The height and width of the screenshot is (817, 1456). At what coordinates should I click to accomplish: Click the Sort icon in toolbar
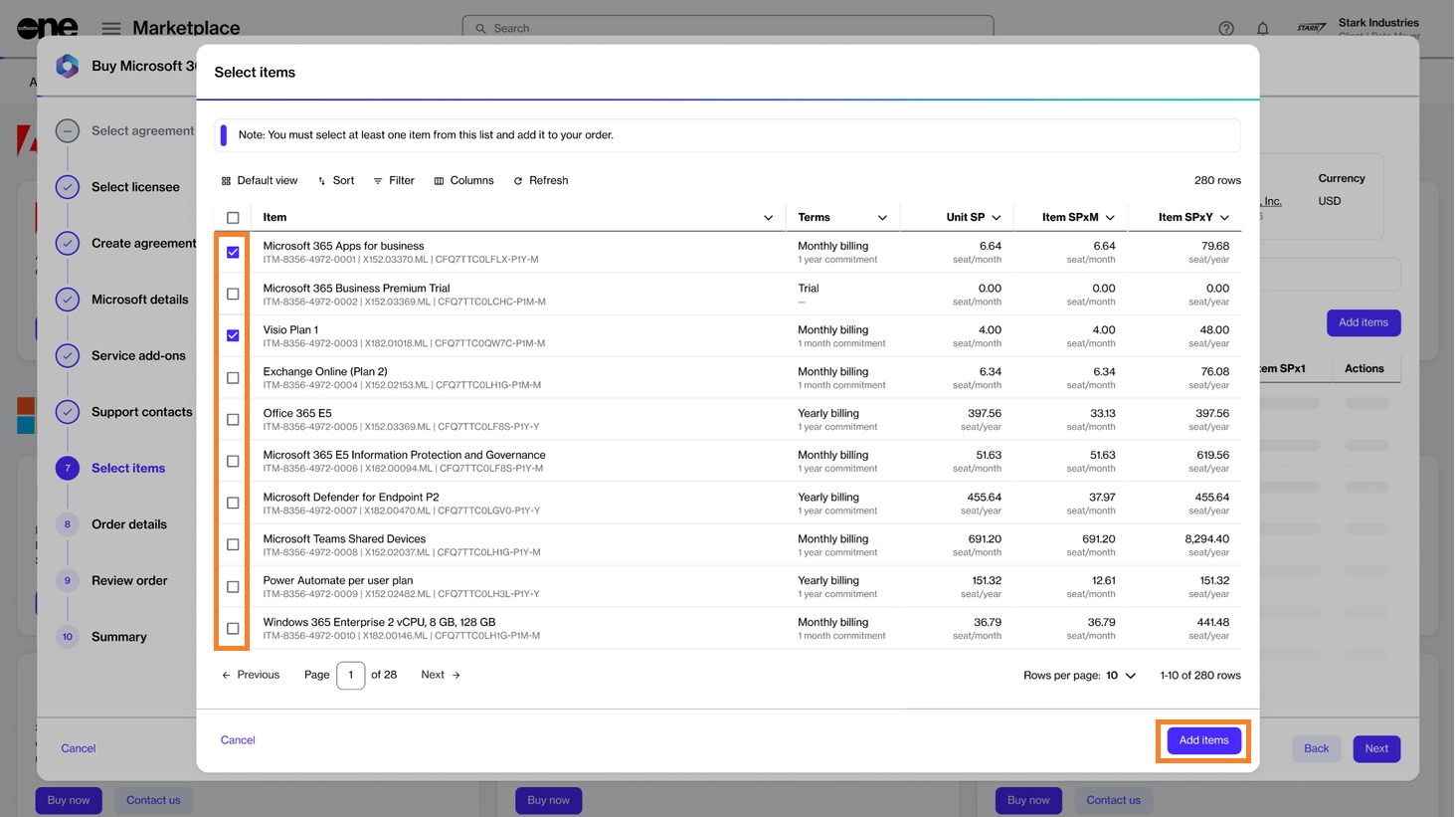(321, 181)
